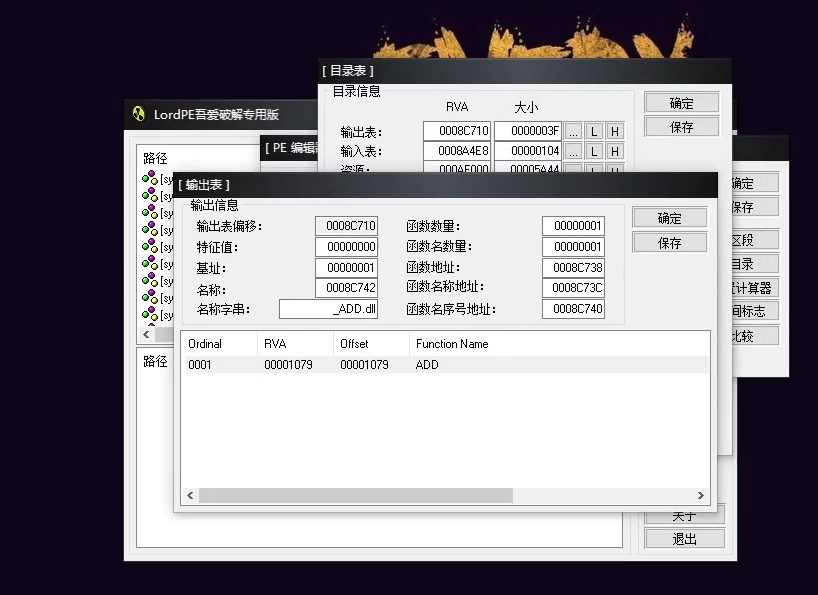The image size is (818, 595).
Task: Click 保存 in the 输出表 dialog
Action: click(669, 242)
